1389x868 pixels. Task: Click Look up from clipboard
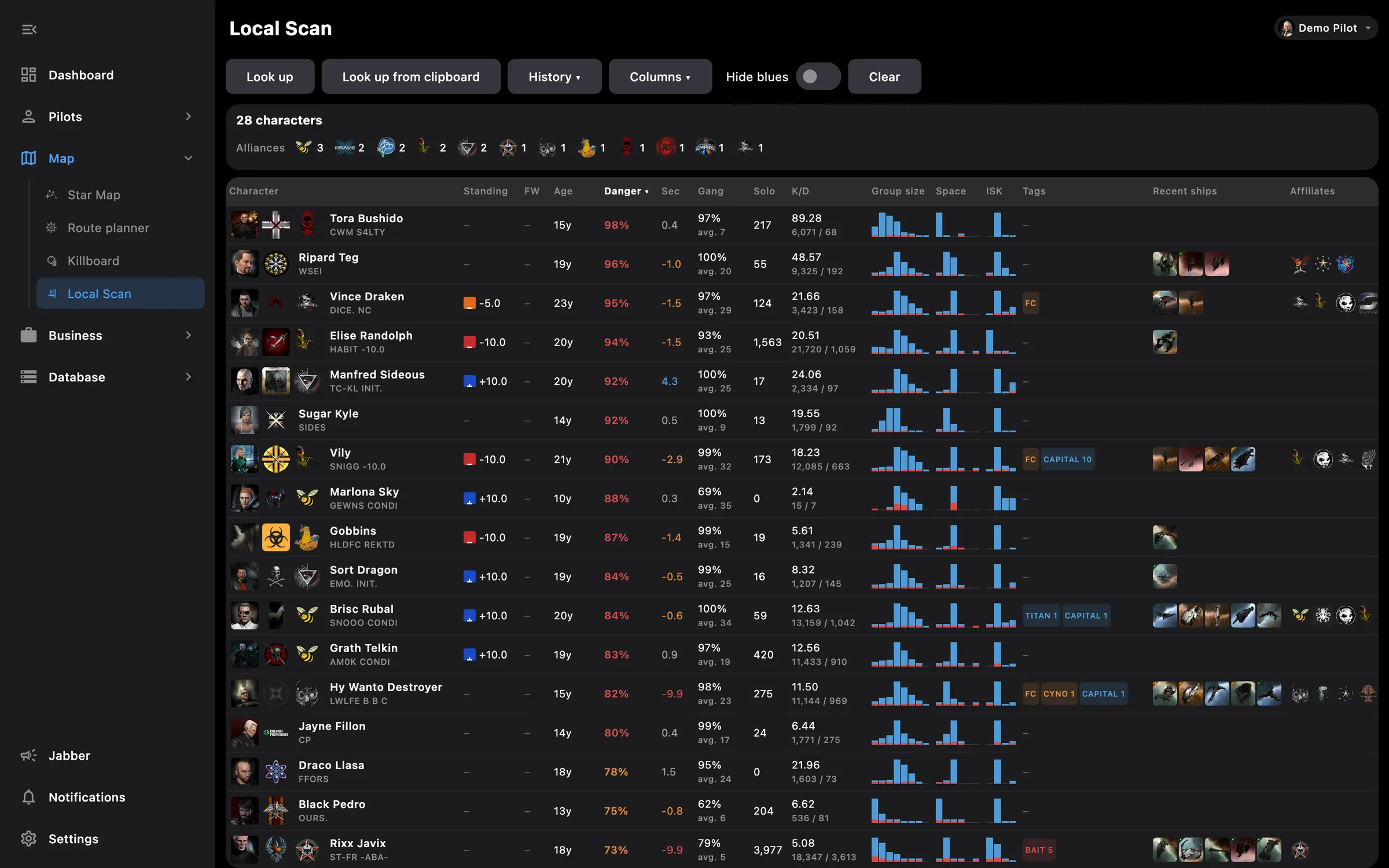(x=411, y=76)
